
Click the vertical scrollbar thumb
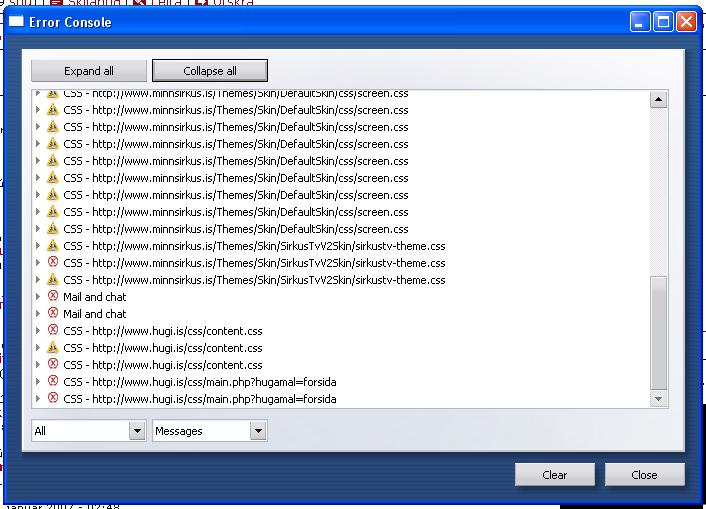coord(658,333)
